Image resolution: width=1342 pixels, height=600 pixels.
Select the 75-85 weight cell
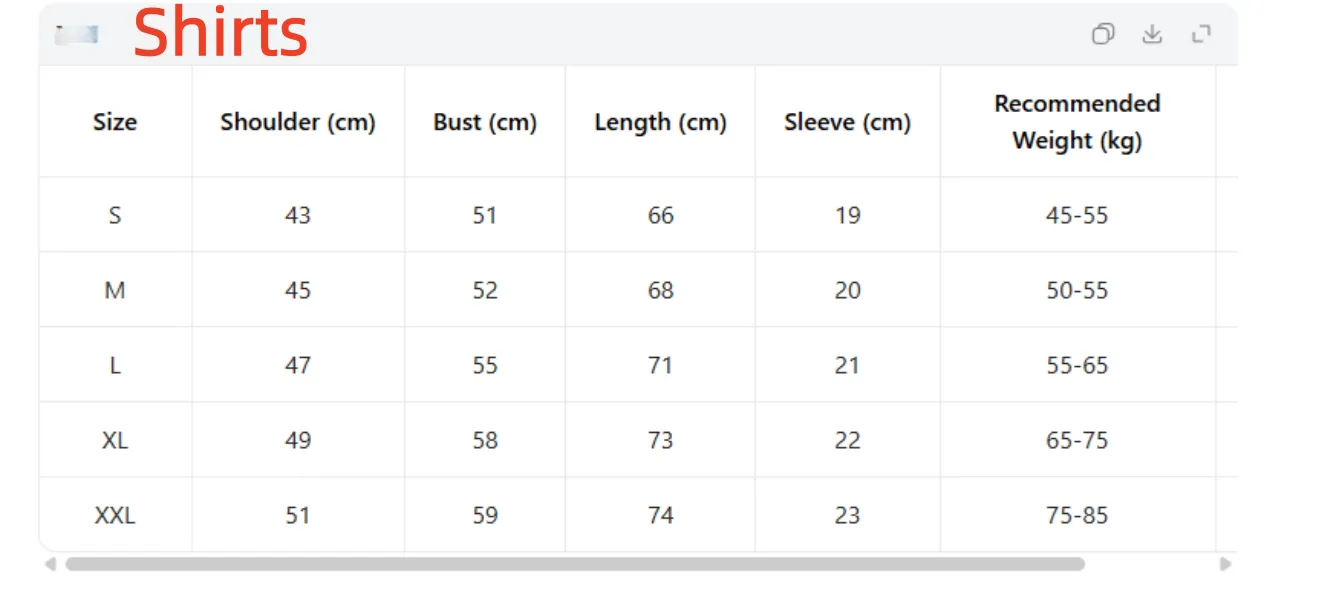(x=1078, y=515)
